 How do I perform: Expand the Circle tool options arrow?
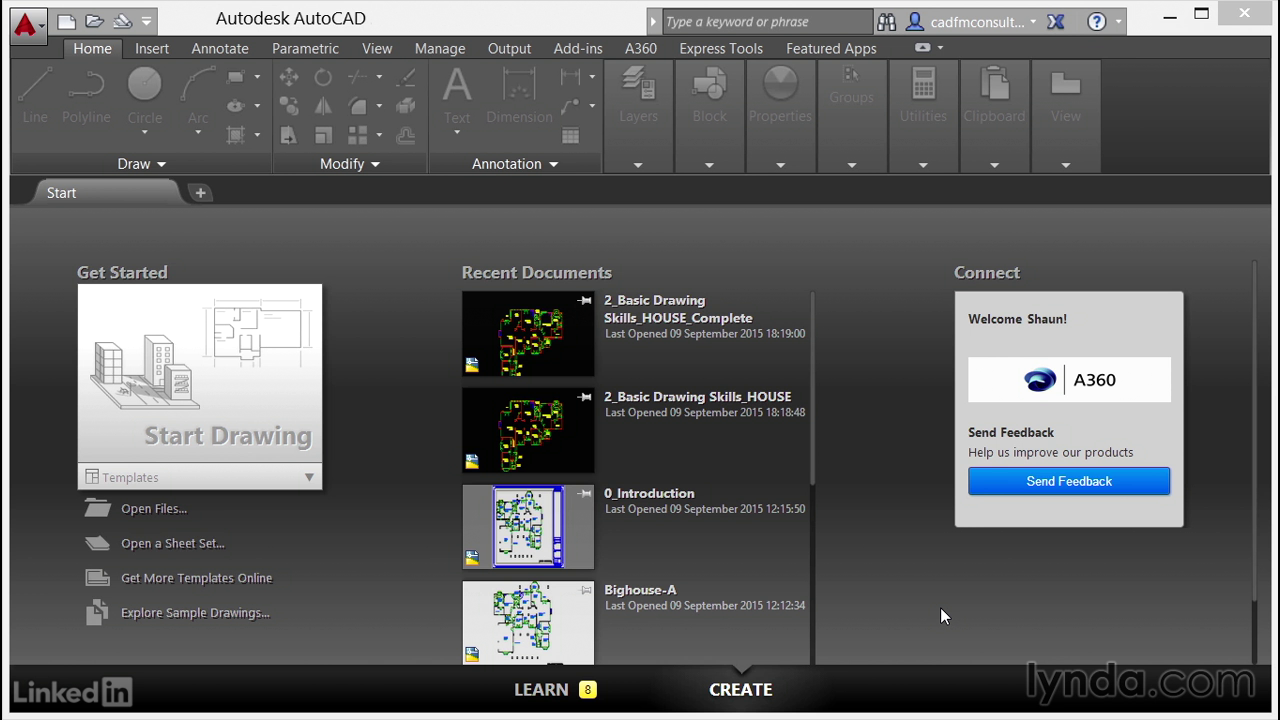pos(144,133)
